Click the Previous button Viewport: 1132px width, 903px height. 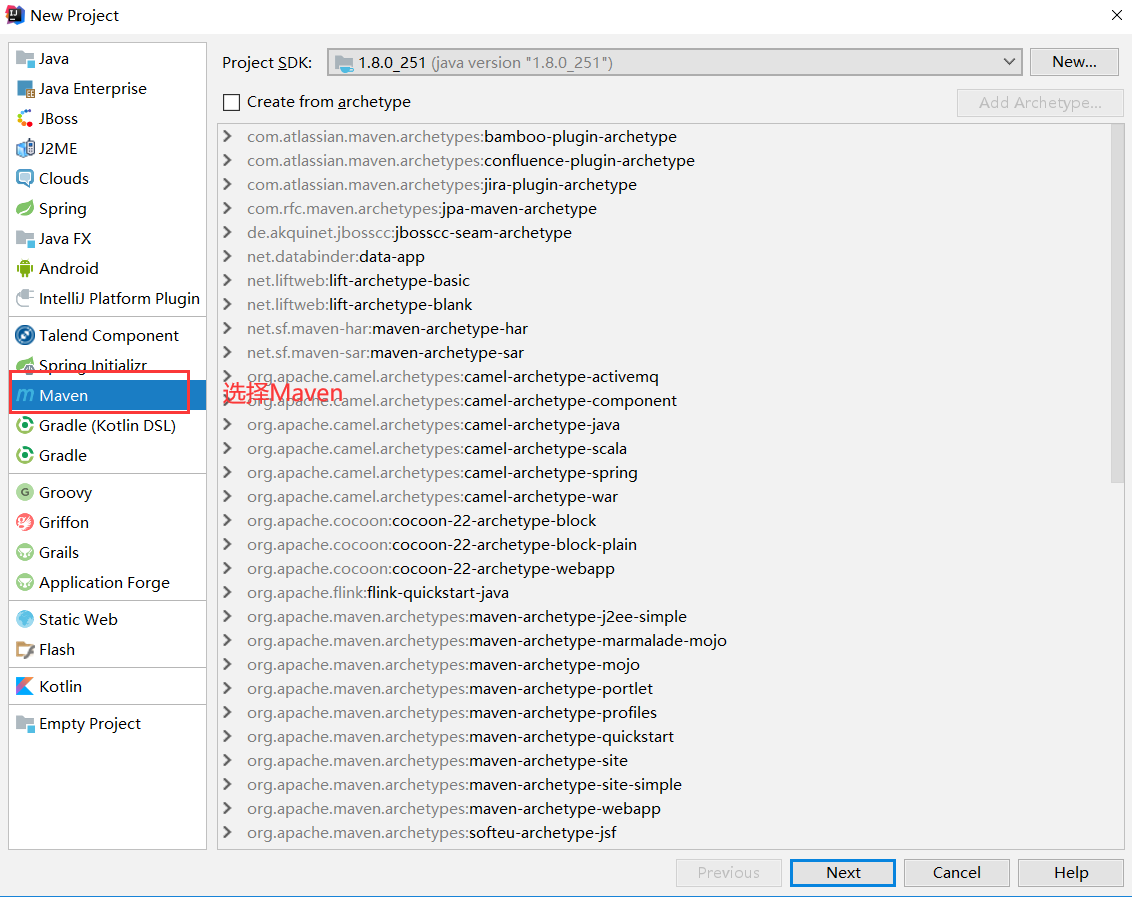coord(728,873)
